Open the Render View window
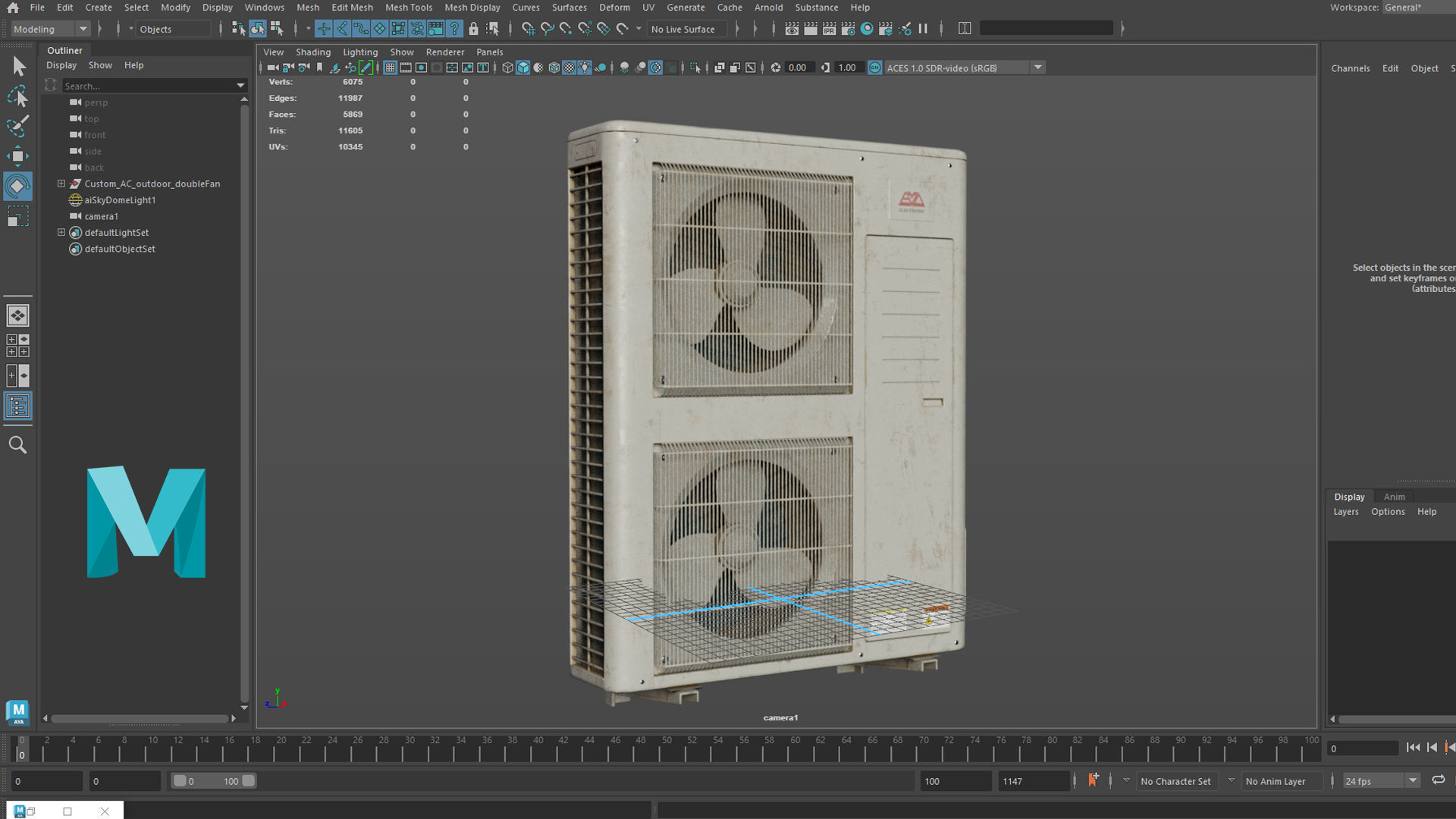This screenshot has height=819, width=1456. click(792, 29)
